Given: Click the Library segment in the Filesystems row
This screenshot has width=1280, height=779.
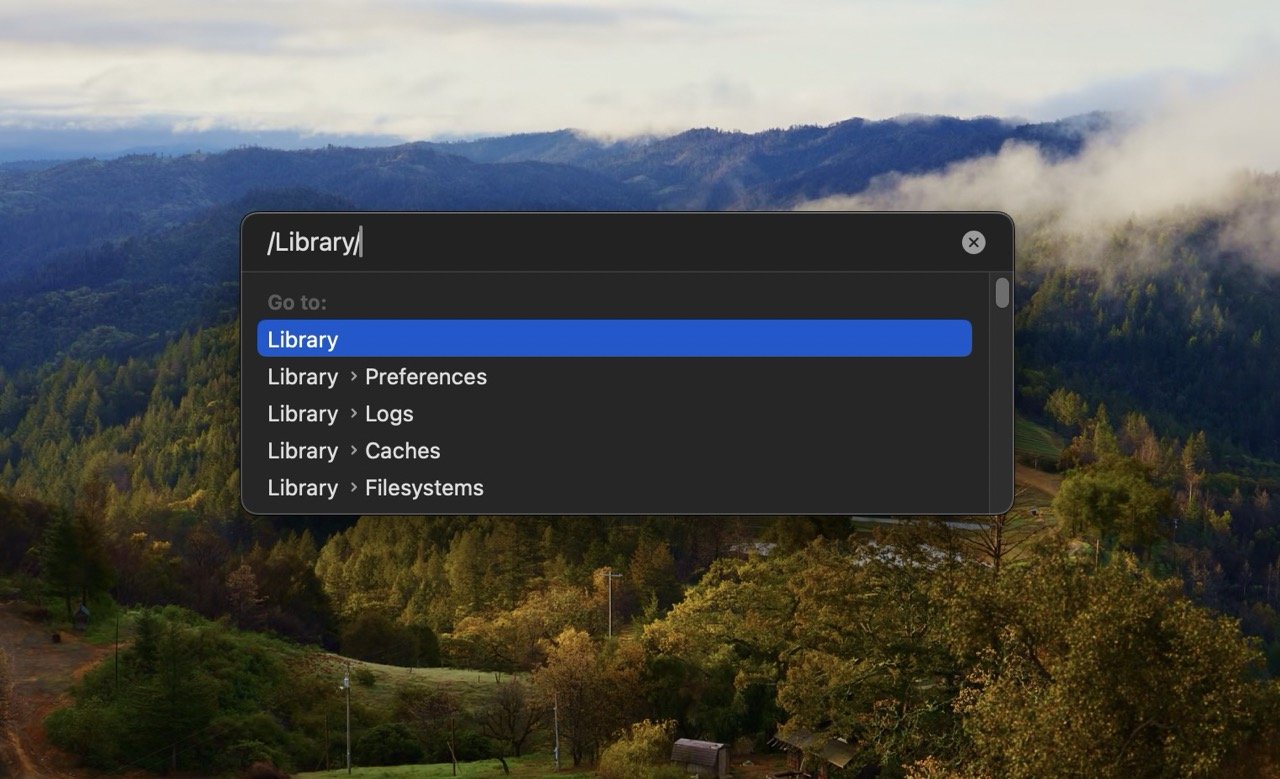Looking at the screenshot, I should point(302,488).
